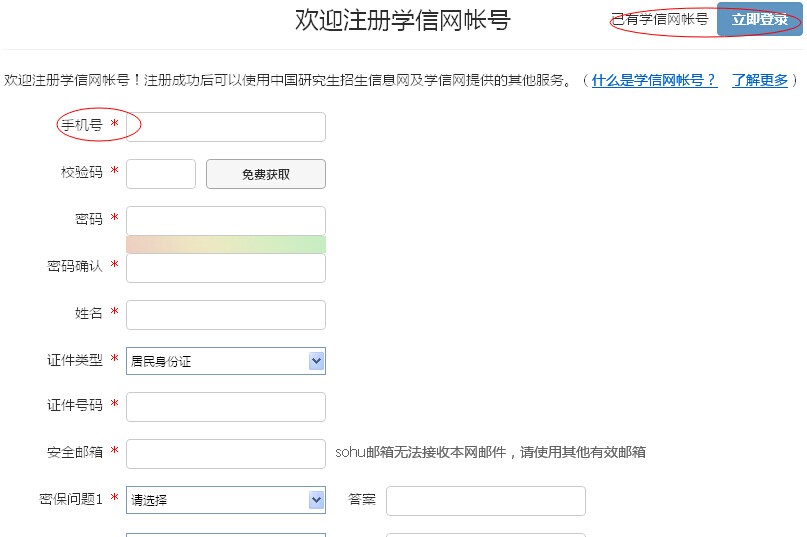Click the 校验码 input box
Viewport: 807px width, 537px height.
tap(161, 174)
